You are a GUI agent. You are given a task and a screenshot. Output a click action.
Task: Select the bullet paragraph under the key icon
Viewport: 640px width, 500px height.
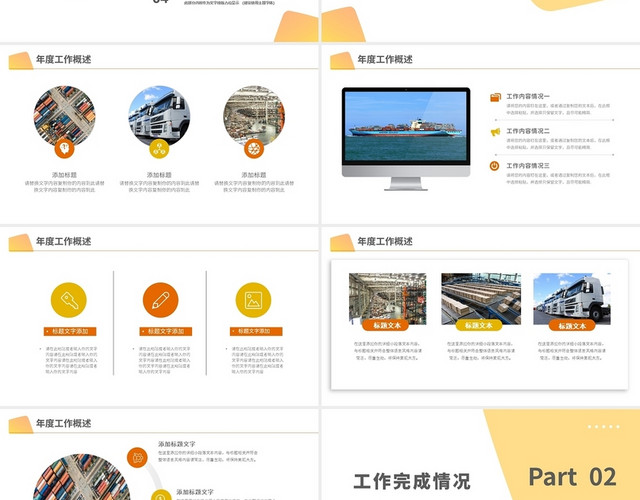71,360
